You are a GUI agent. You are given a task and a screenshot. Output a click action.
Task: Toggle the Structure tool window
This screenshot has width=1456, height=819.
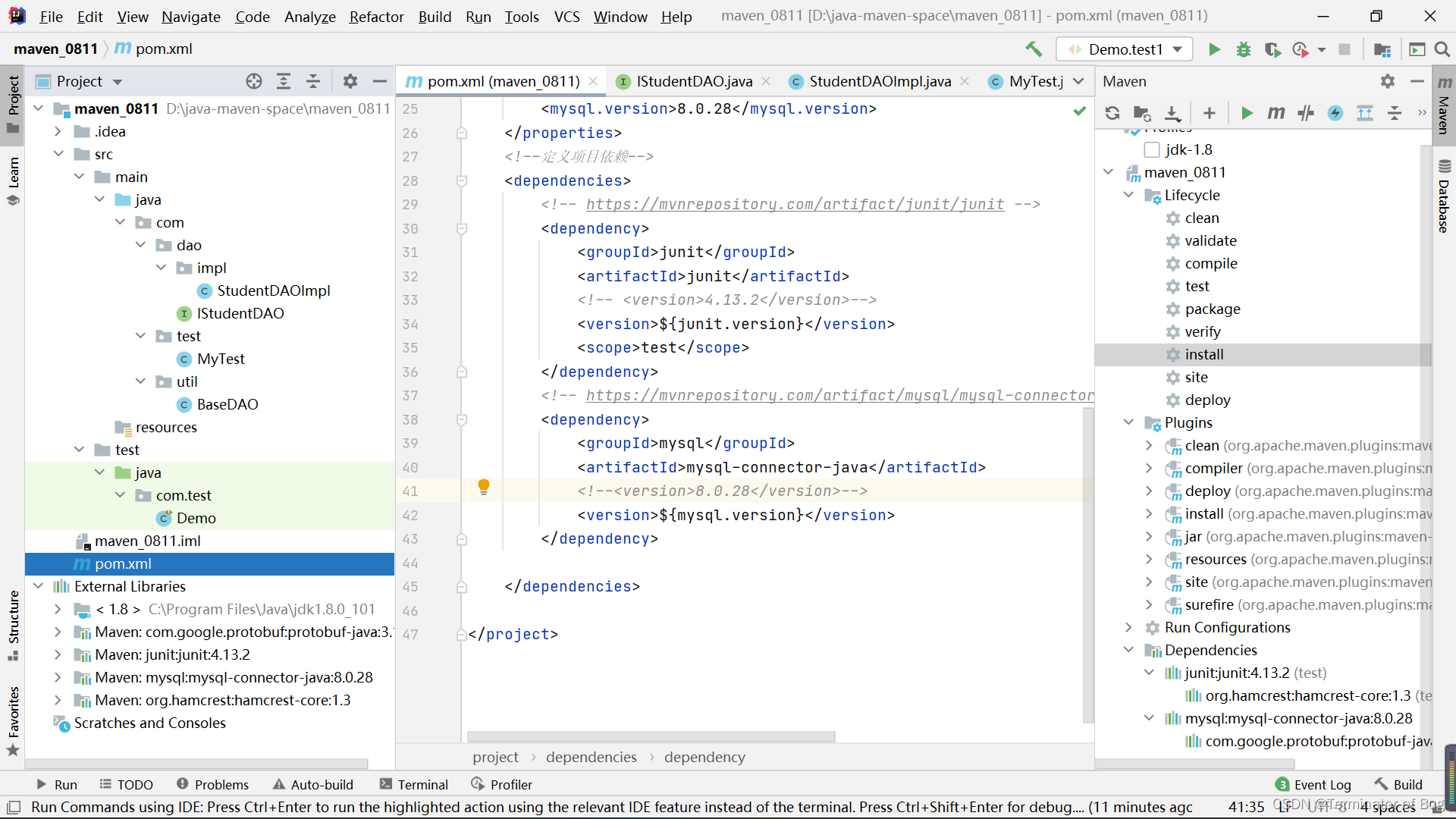(13, 626)
